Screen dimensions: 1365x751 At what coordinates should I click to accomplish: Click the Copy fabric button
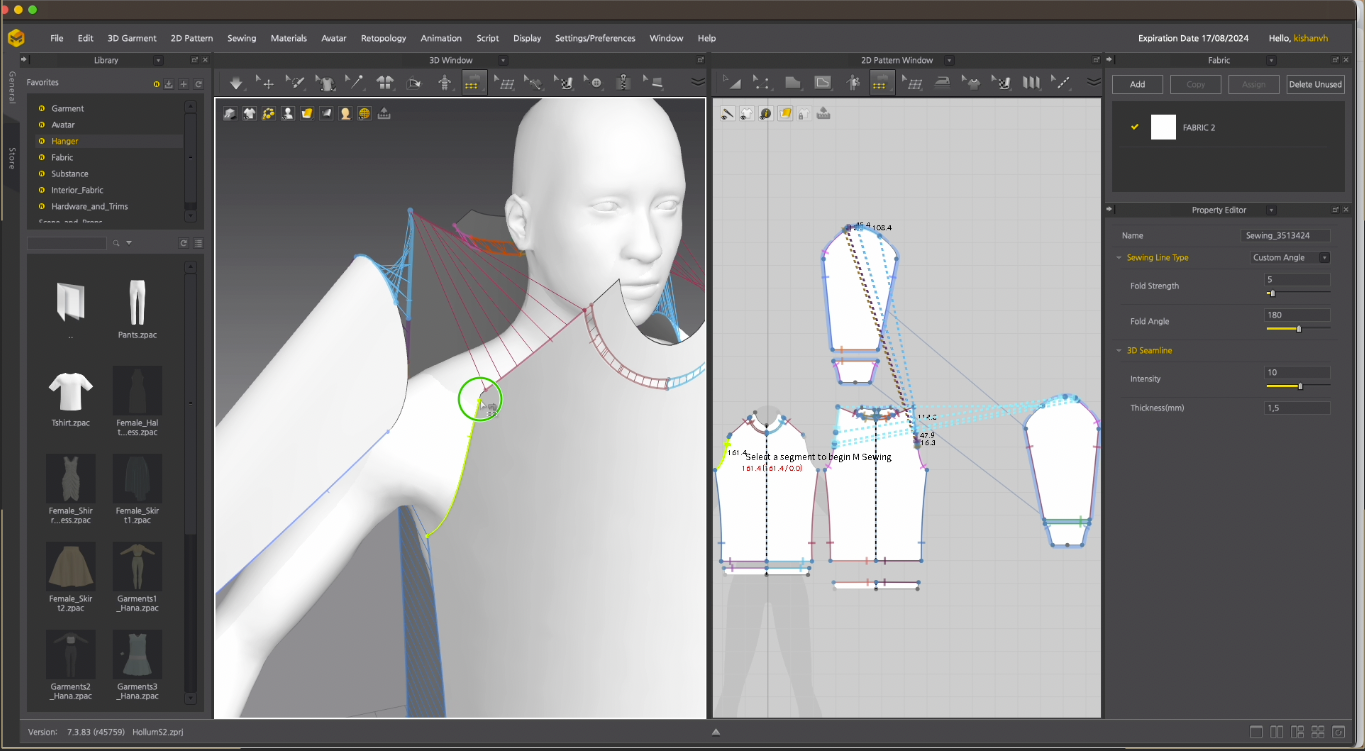coord(1195,84)
